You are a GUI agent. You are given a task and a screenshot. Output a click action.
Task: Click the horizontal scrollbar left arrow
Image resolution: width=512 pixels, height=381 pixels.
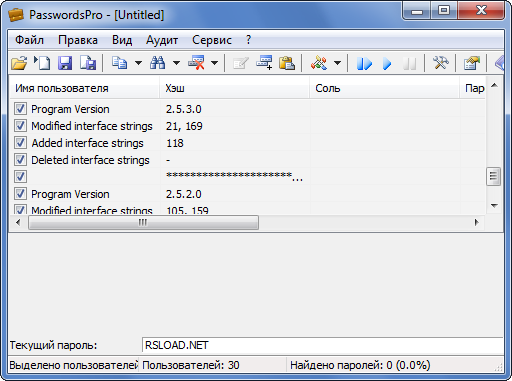click(18, 222)
